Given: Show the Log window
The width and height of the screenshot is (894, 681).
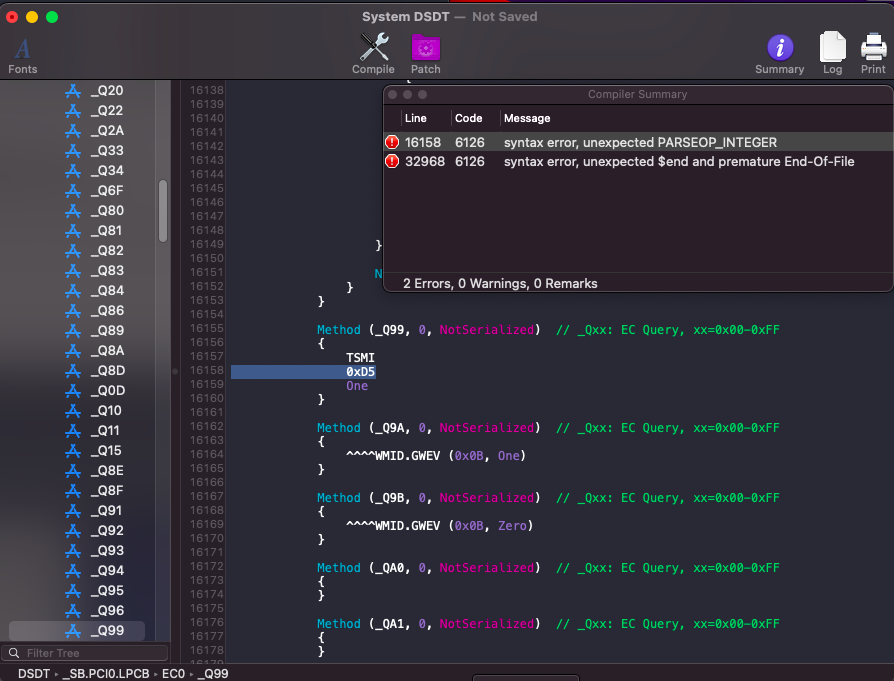Looking at the screenshot, I should tap(832, 52).
